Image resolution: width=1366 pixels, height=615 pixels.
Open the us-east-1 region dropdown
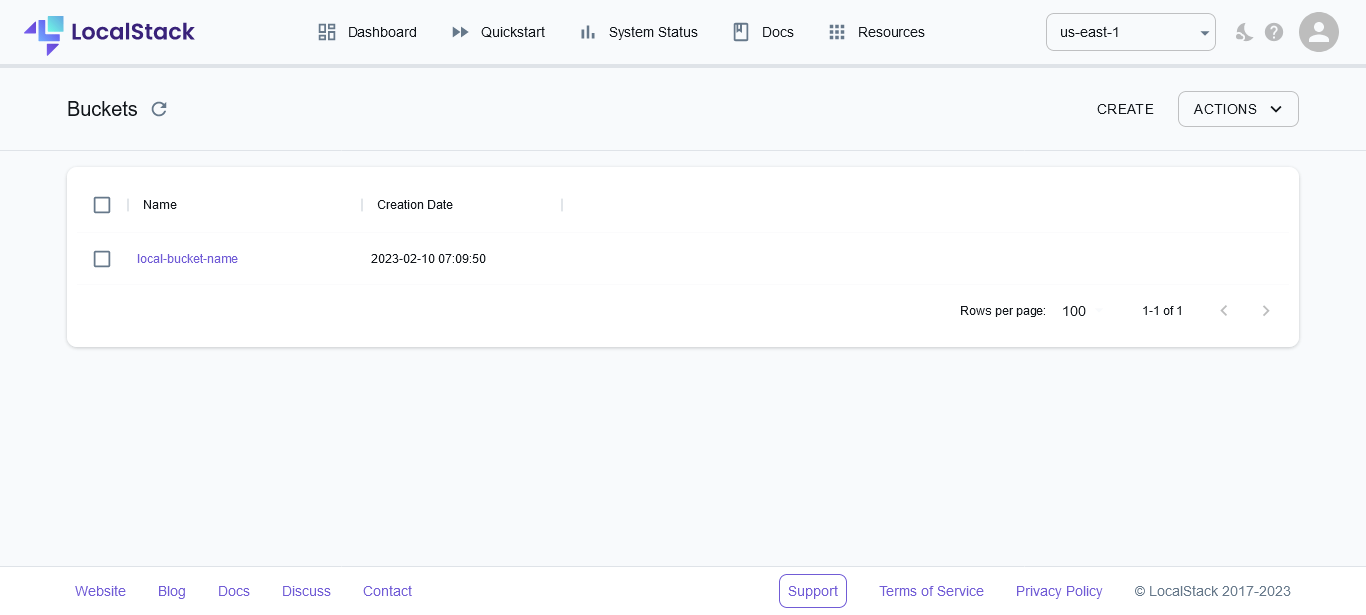click(1131, 32)
